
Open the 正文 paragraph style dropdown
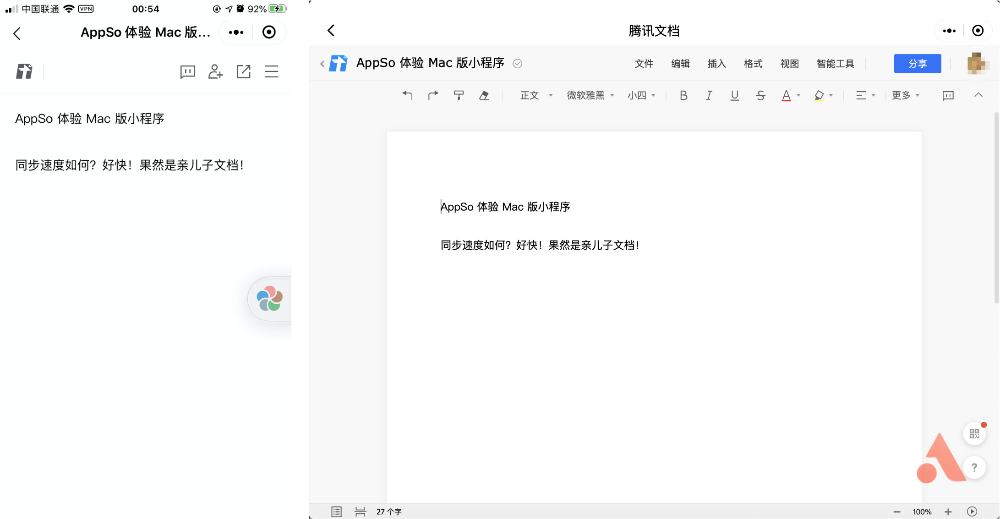pyautogui.click(x=536, y=95)
